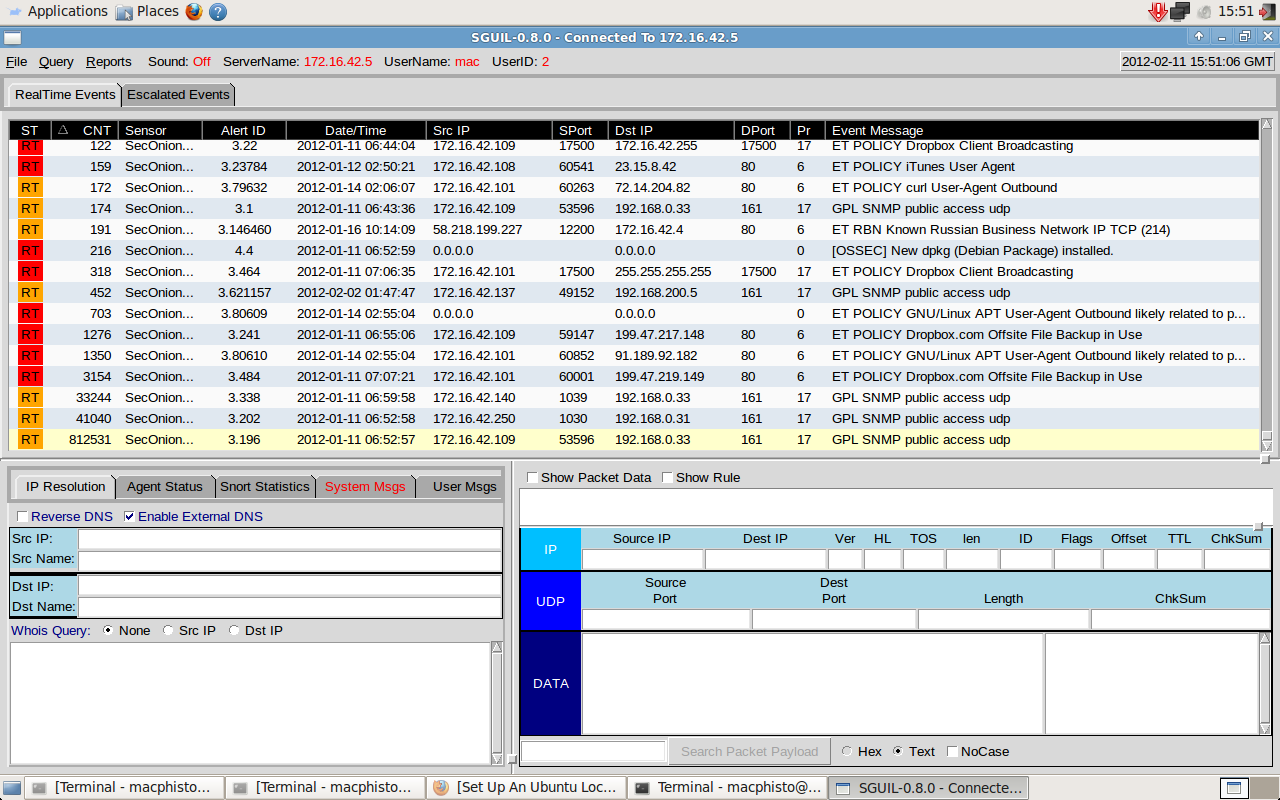
Task: Select Dst IP whois query option
Action: [234, 631]
